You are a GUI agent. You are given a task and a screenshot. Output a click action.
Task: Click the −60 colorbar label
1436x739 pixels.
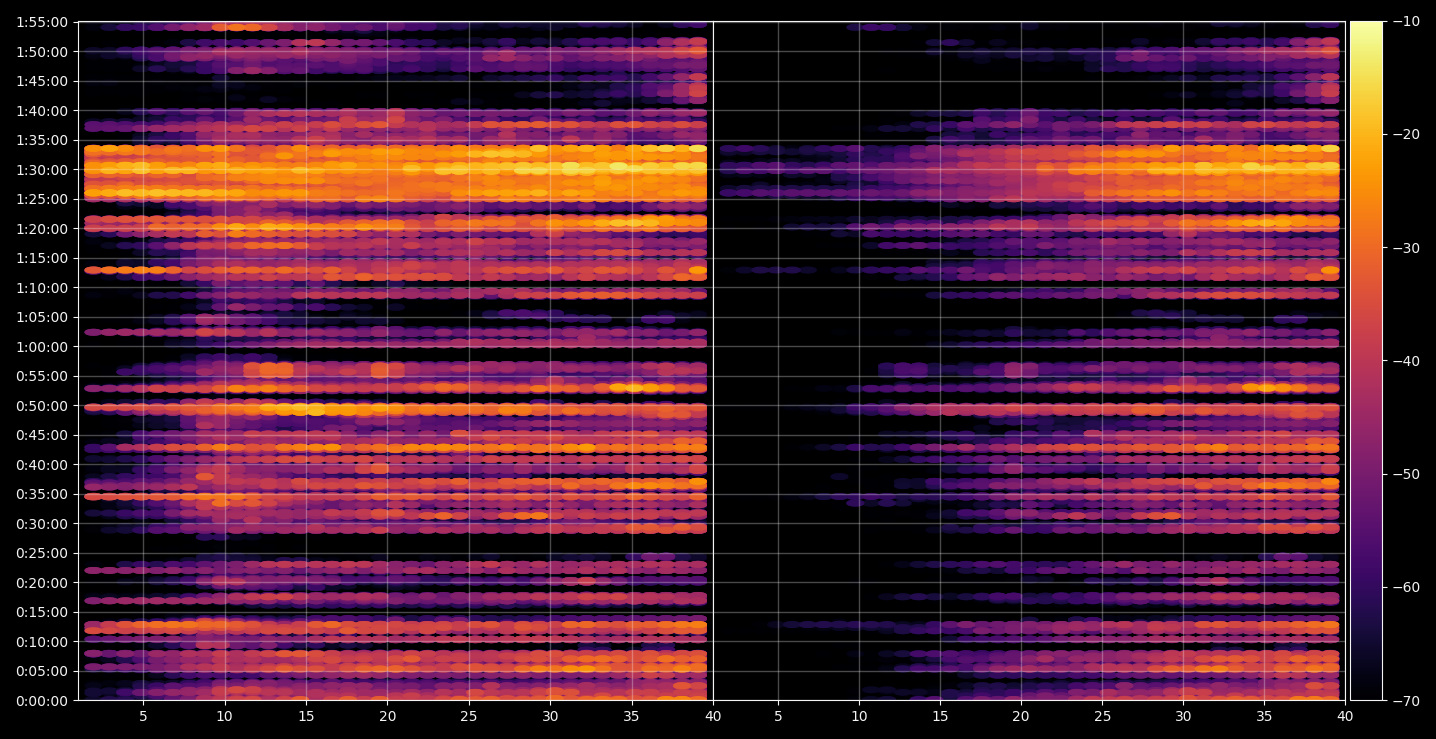coord(1406,587)
